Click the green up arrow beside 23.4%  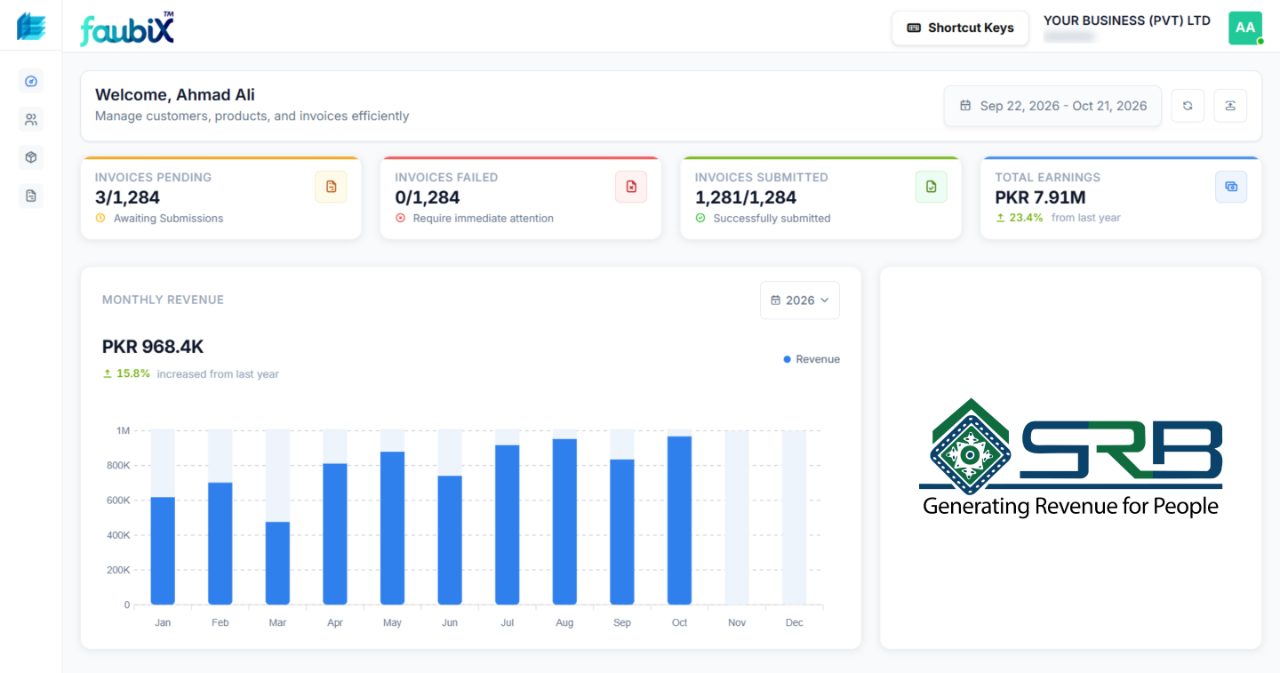point(1000,218)
